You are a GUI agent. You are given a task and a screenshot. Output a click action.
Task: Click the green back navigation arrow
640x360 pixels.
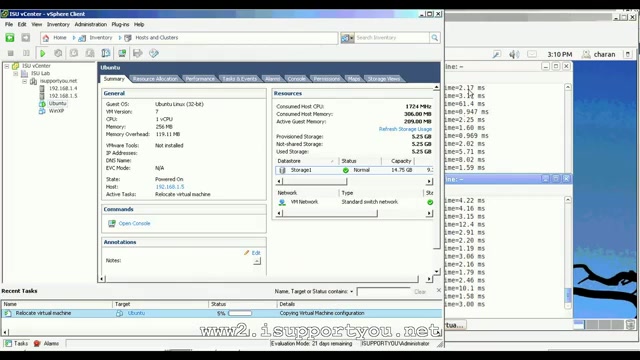10,38
